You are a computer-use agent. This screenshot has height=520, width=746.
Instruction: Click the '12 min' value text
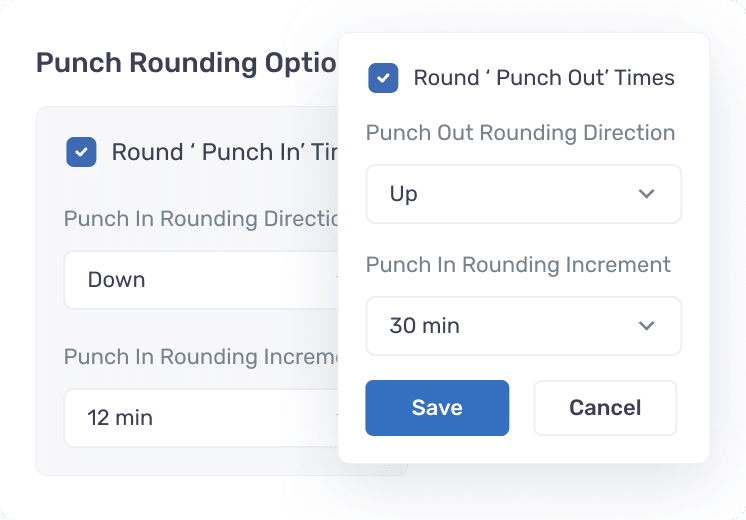tap(120, 418)
